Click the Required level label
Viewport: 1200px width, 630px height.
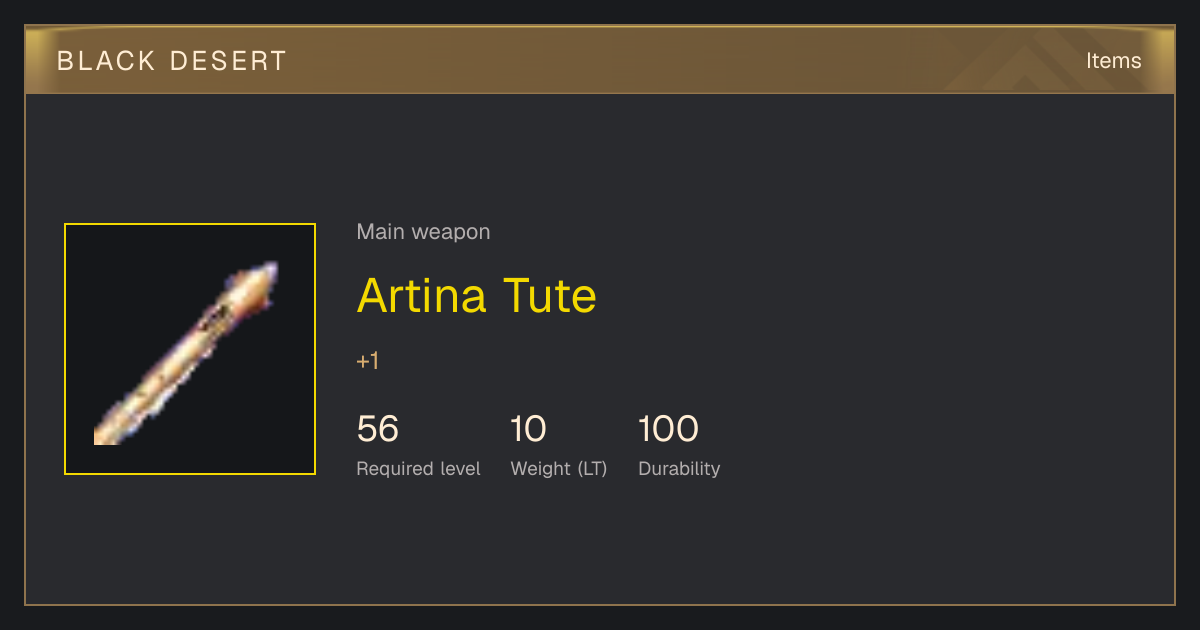418,468
